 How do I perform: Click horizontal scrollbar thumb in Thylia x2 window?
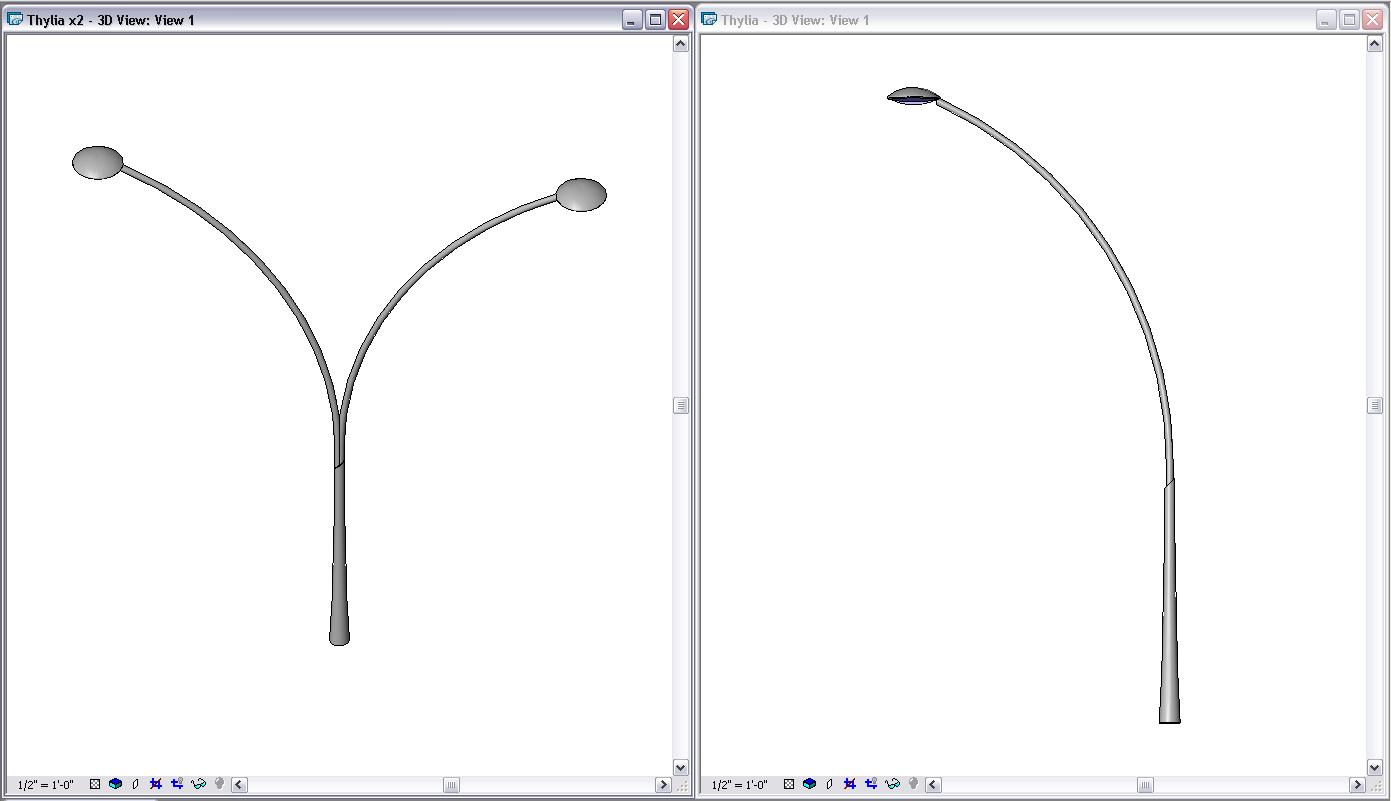pos(451,785)
